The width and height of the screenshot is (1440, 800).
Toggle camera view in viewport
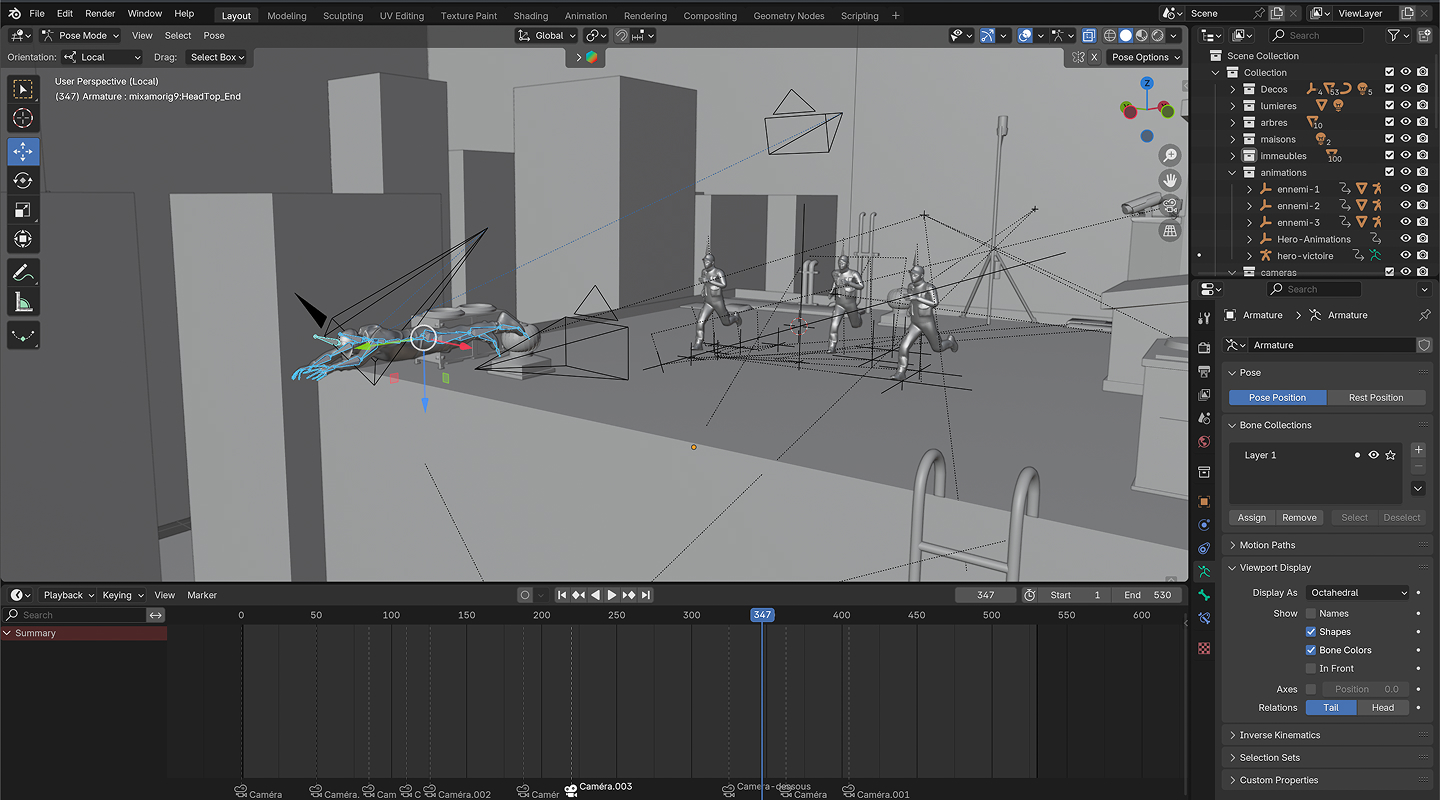pos(1169,206)
